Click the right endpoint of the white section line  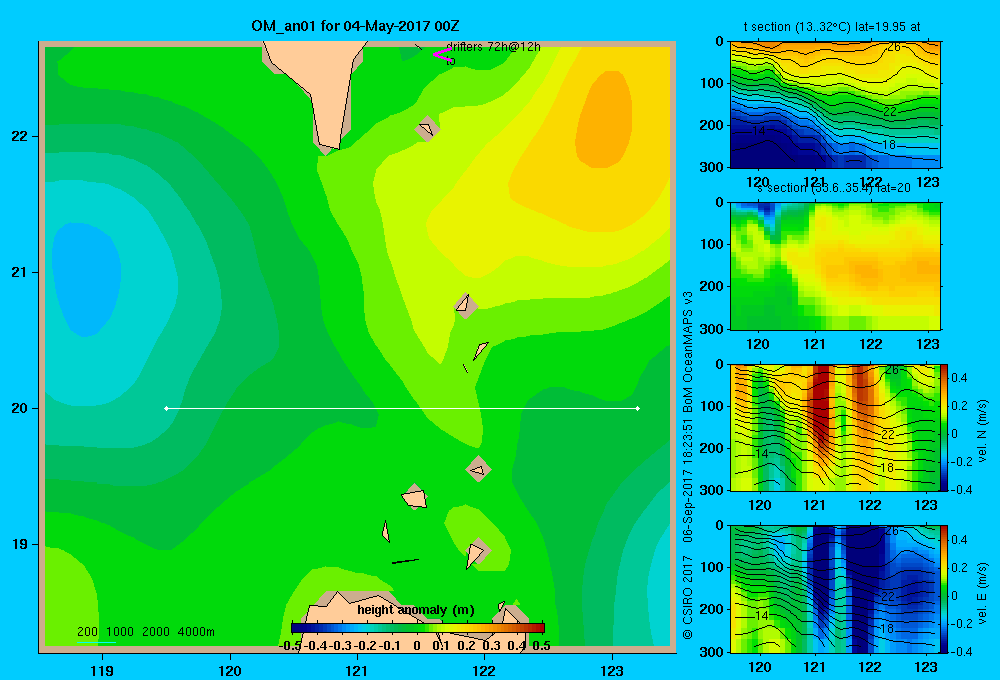pyautogui.click(x=638, y=408)
